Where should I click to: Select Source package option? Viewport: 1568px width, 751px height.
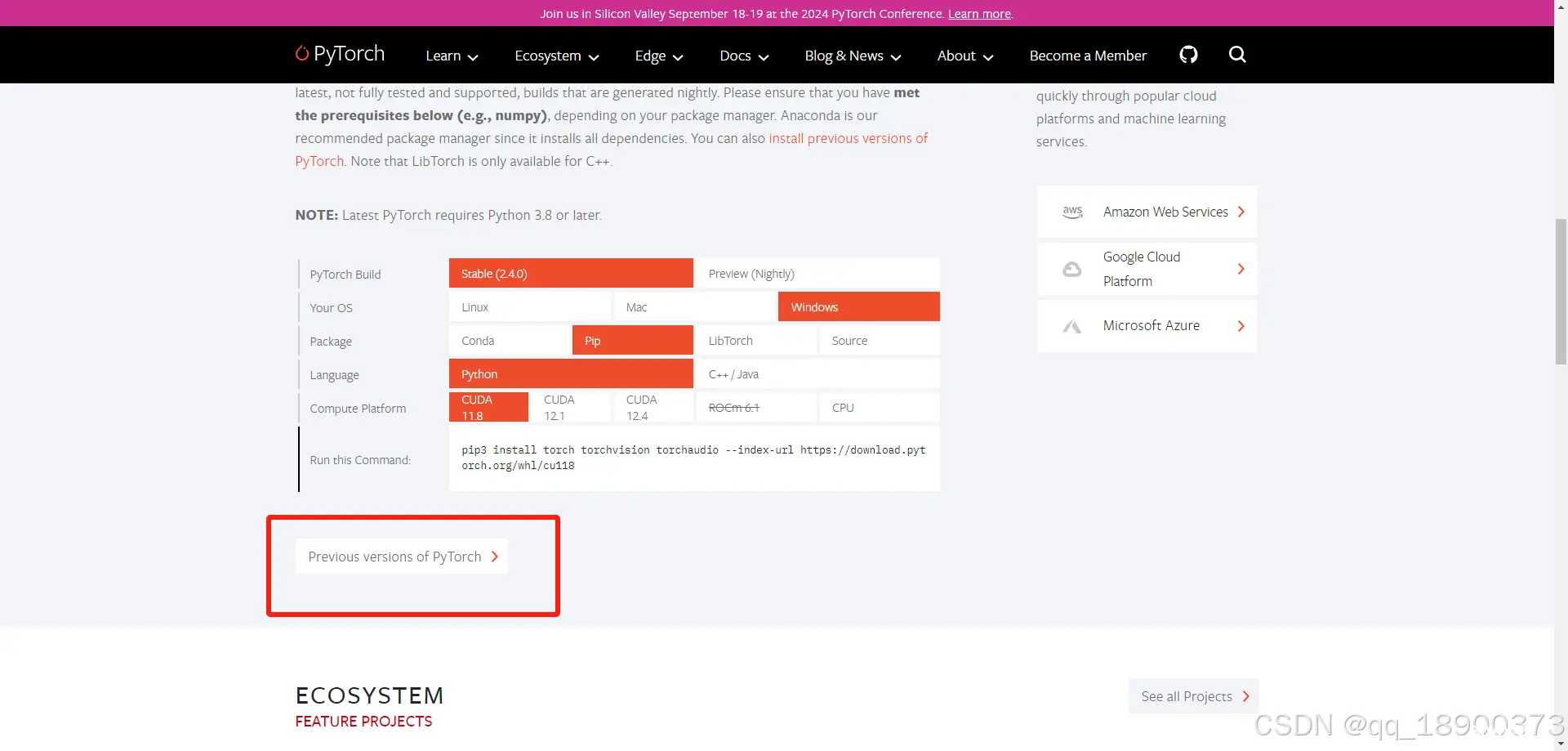point(880,341)
